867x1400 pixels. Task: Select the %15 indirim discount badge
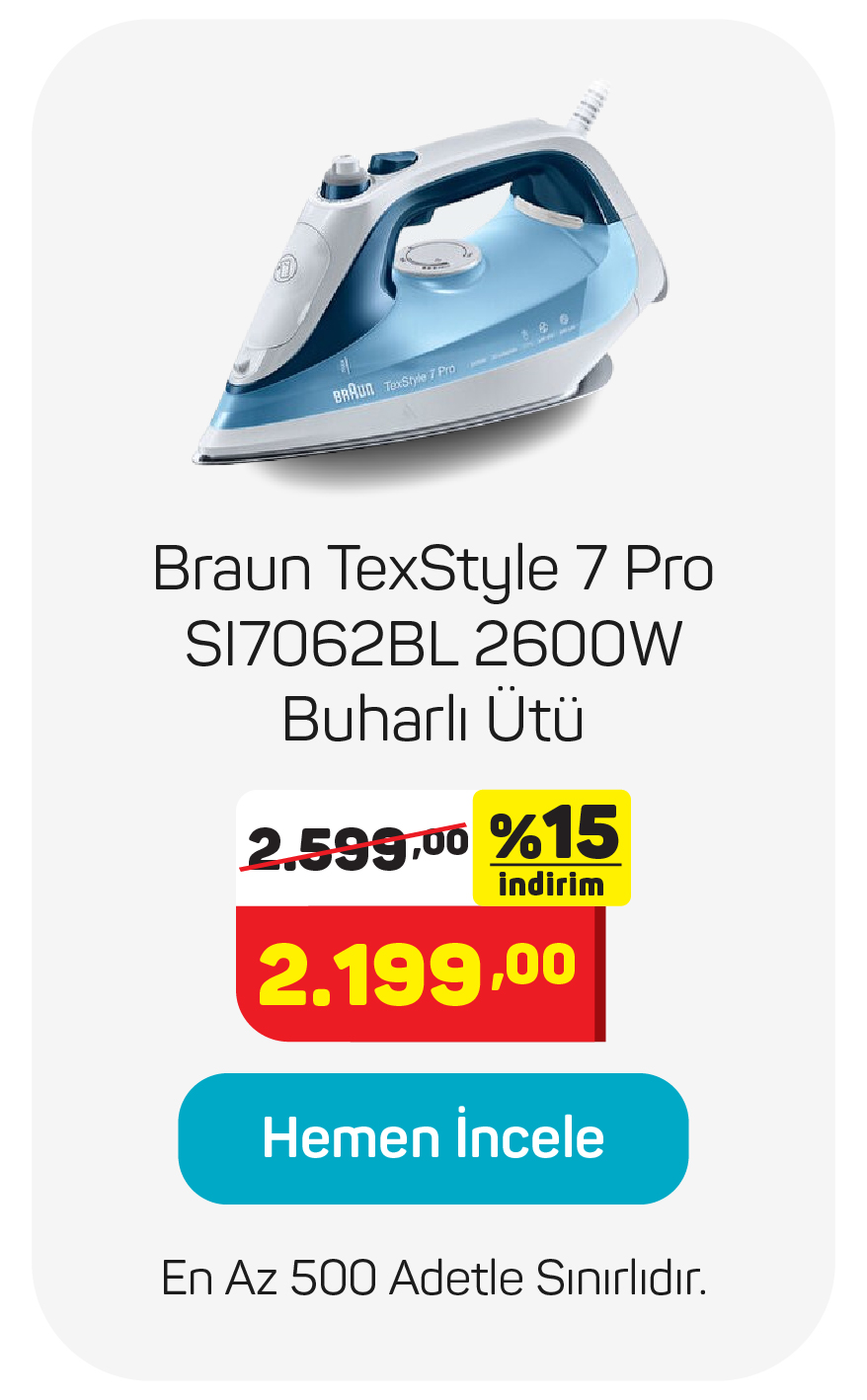[x=552, y=847]
